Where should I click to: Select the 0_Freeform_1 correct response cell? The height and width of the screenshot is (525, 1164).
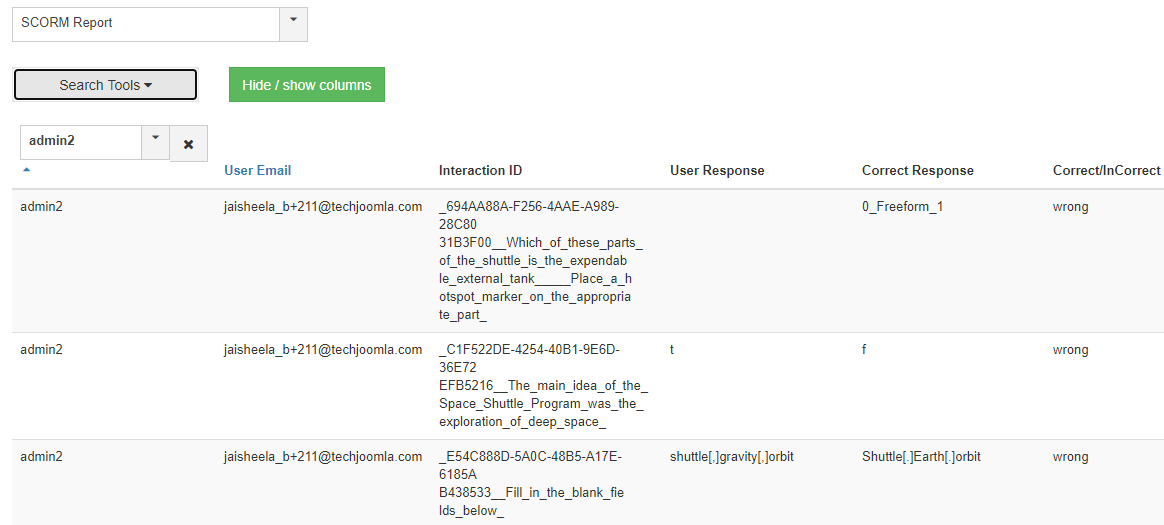coord(902,207)
